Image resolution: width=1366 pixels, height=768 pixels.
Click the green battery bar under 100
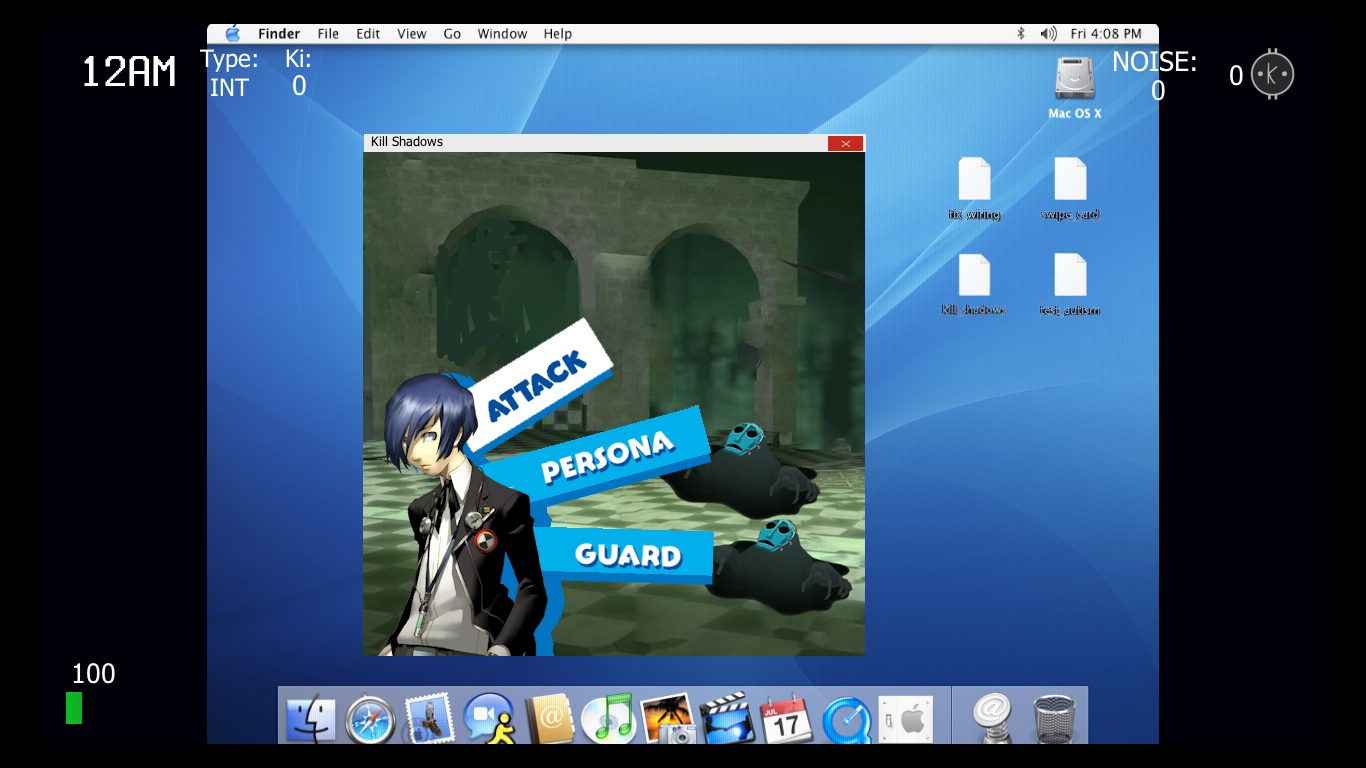pos(74,708)
